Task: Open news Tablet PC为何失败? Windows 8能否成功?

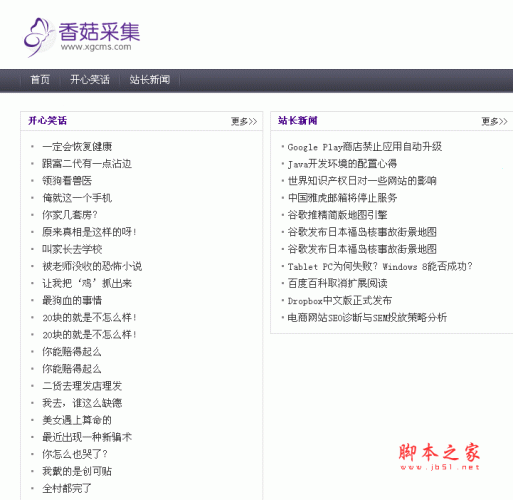Action: pyautogui.click(x=380, y=266)
